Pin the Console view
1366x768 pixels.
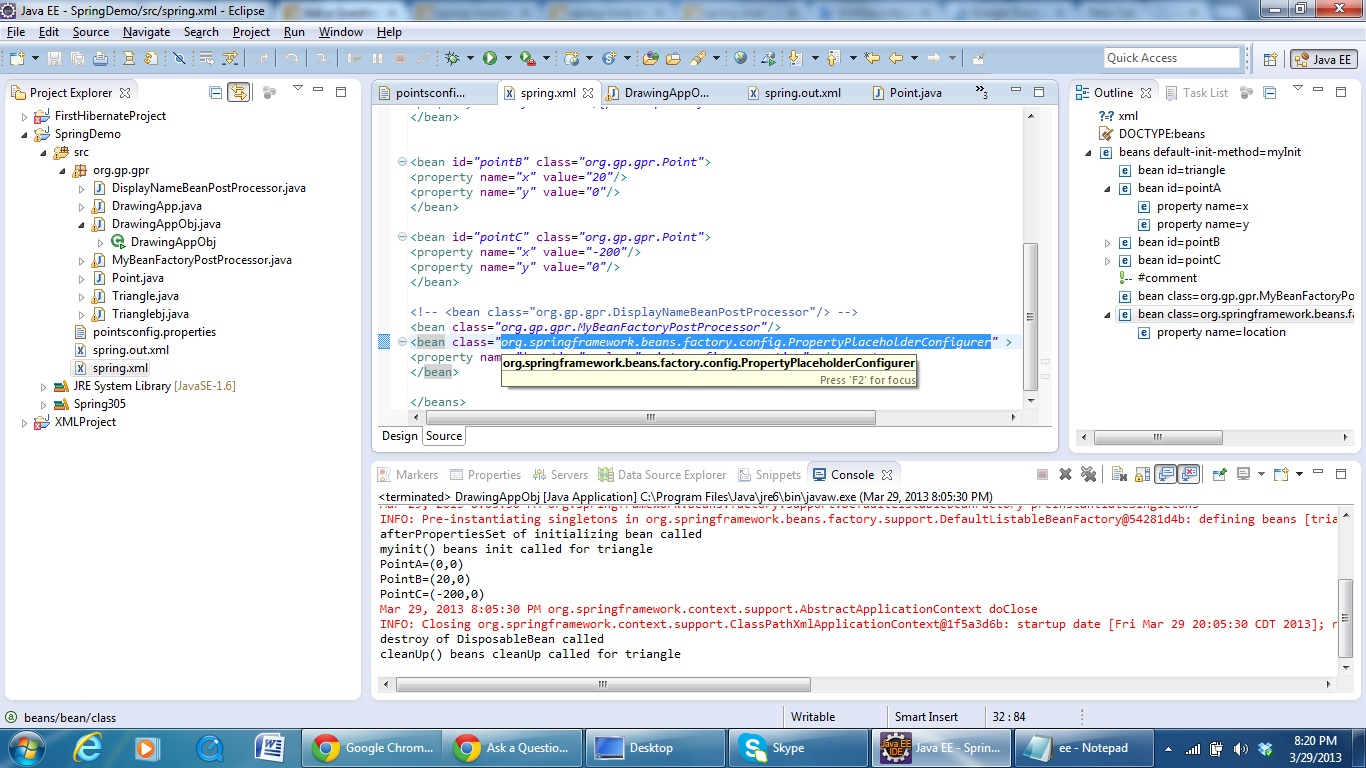point(1218,474)
